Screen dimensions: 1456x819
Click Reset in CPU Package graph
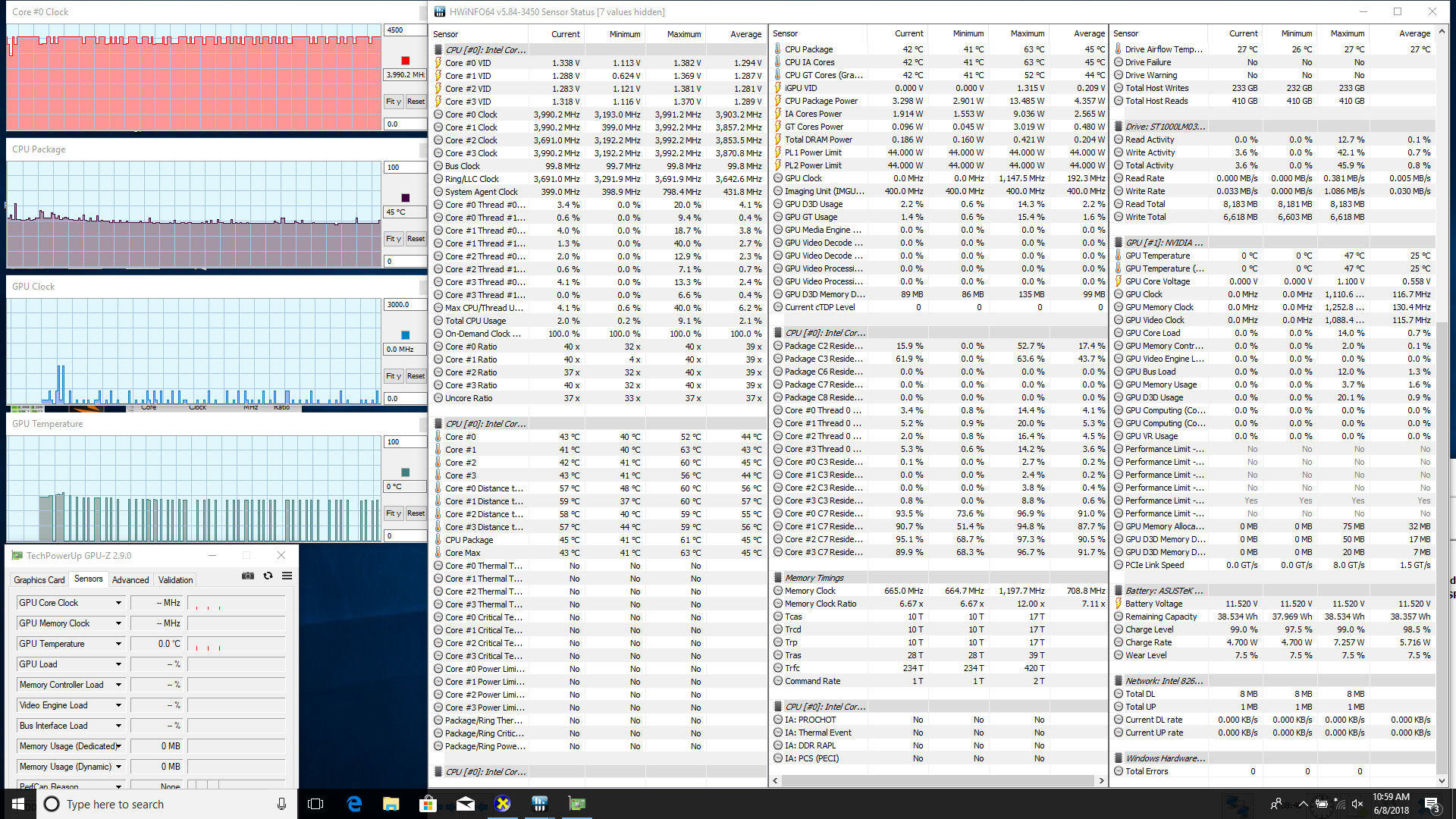pyautogui.click(x=416, y=238)
